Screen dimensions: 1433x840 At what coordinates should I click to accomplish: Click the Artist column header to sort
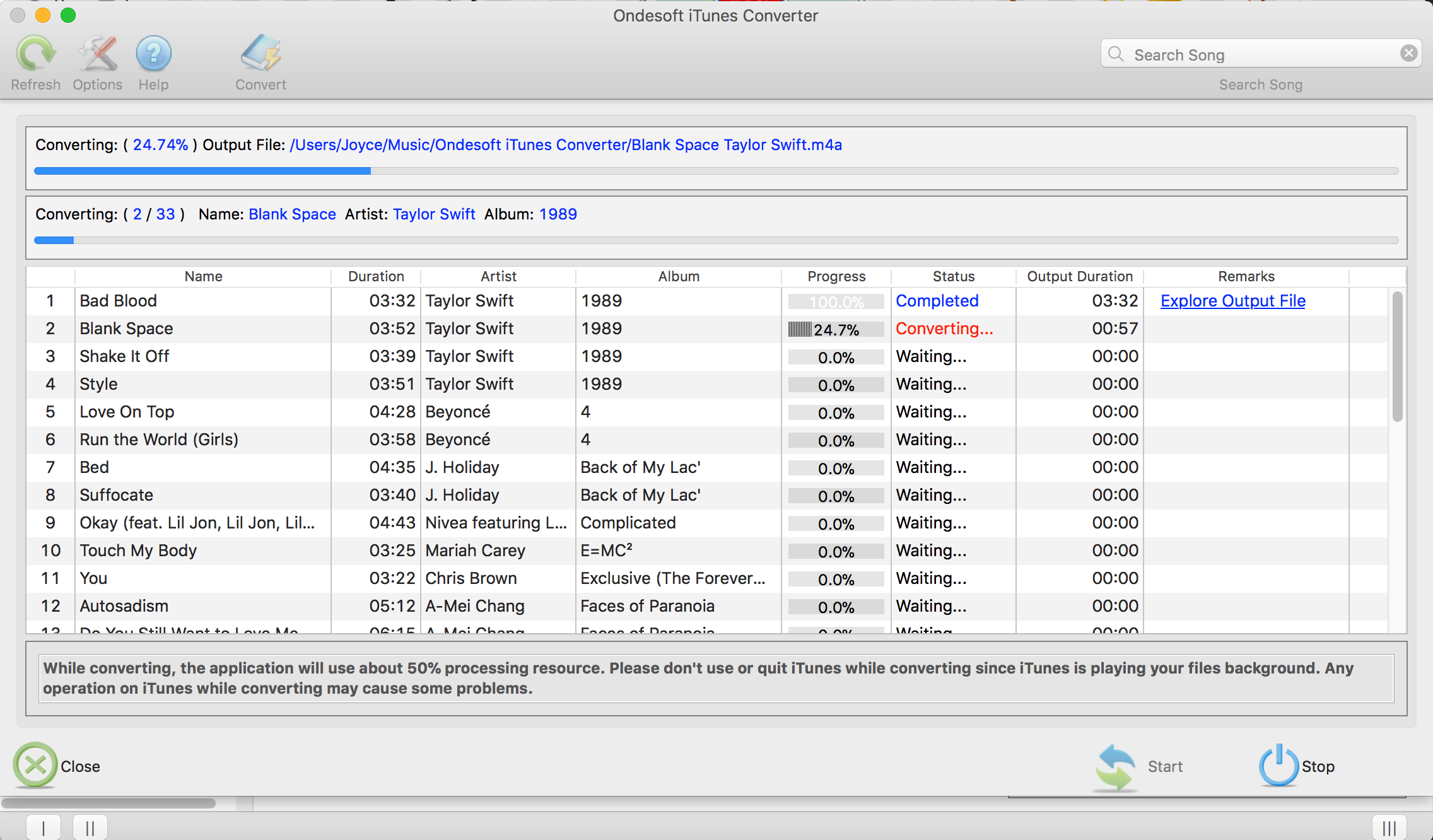[x=497, y=275]
